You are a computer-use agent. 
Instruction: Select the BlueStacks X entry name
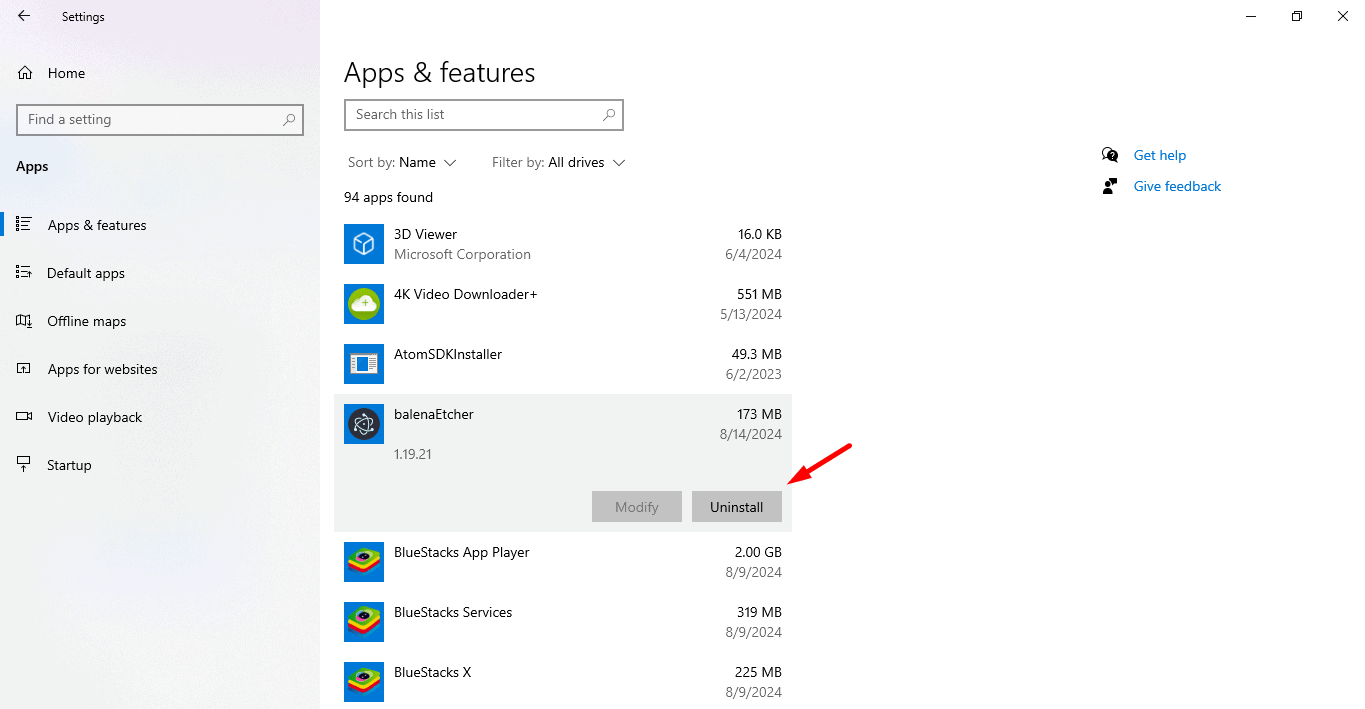coord(432,672)
